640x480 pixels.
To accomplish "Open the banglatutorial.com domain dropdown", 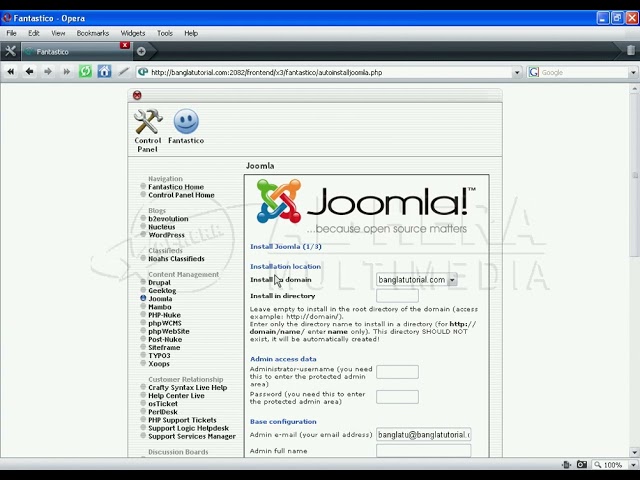I will point(416,280).
